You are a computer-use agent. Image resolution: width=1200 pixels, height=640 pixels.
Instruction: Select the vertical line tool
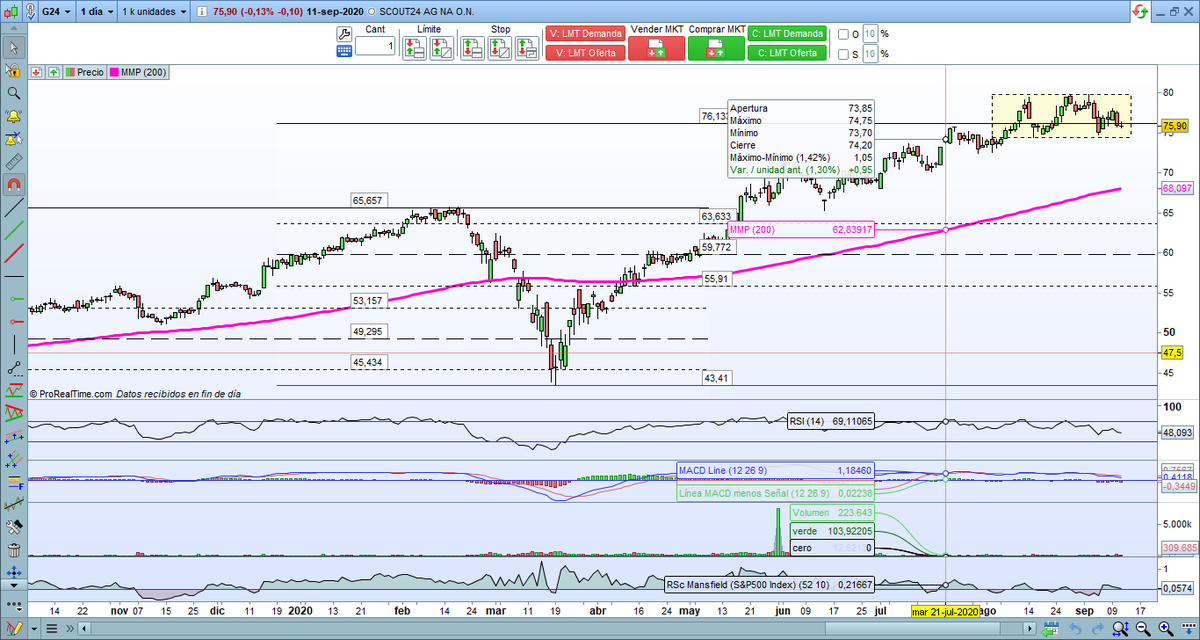[13, 345]
